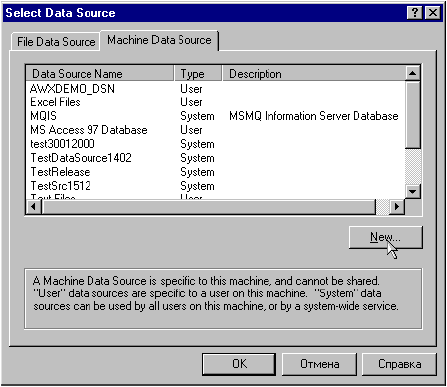The image size is (447, 387).
Task: Sort by the Data Source Name column header
Action: click(100, 74)
